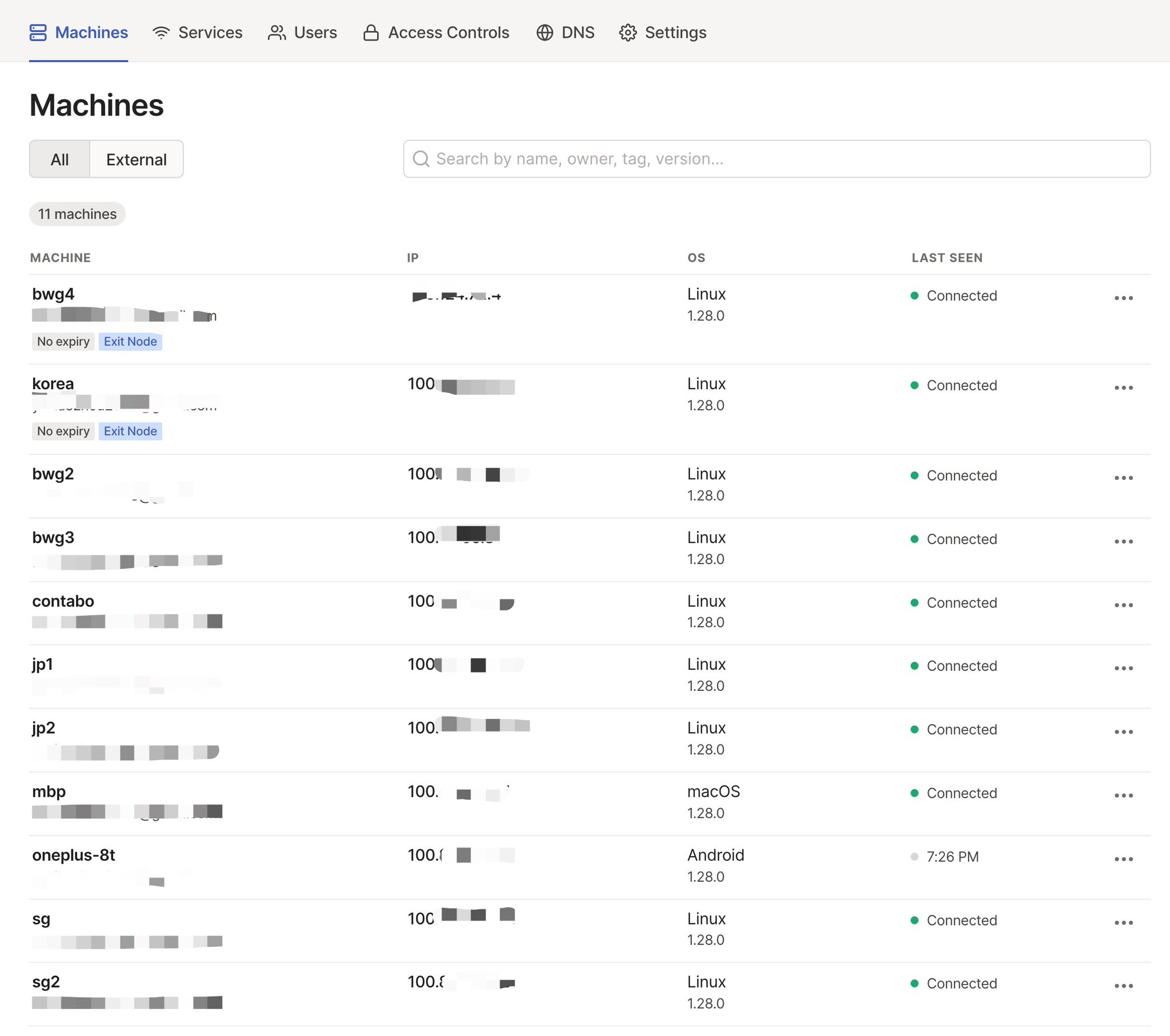This screenshot has height=1036, width=1170.
Task: Go to the Services tab
Action: (210, 33)
